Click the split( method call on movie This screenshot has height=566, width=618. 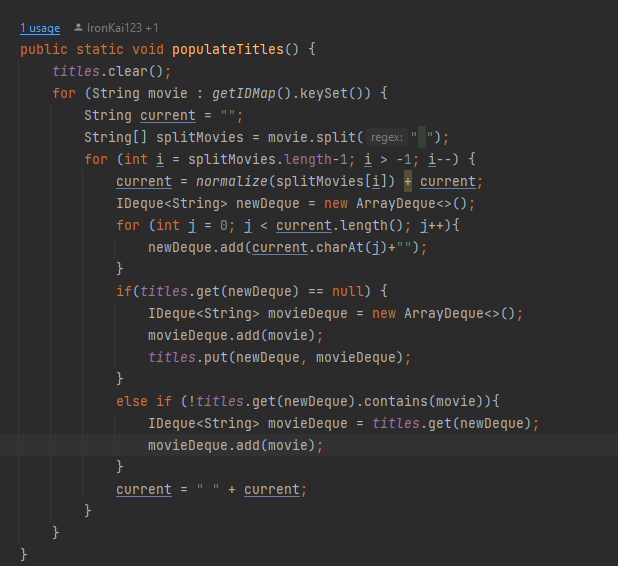[x=340, y=137]
